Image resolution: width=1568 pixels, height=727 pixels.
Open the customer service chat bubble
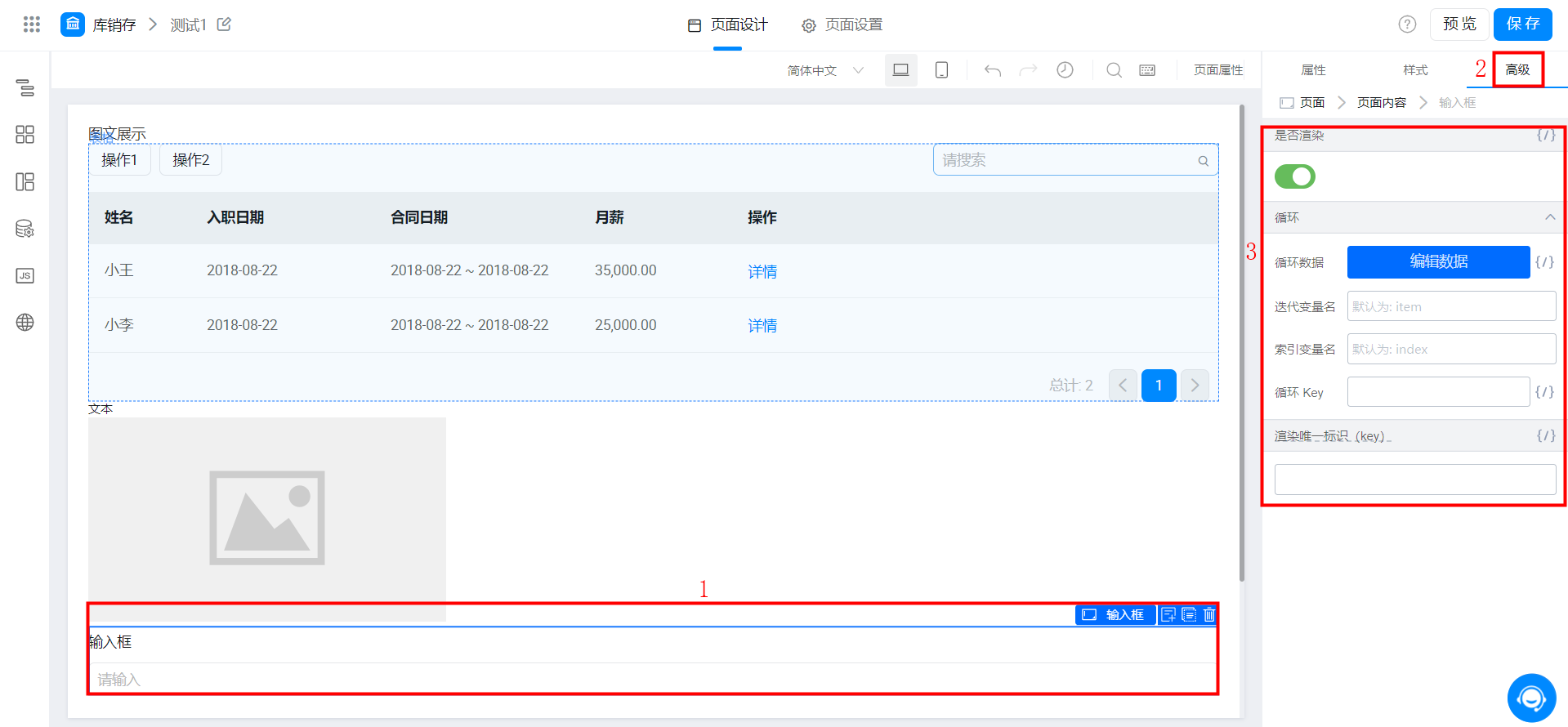(1531, 698)
